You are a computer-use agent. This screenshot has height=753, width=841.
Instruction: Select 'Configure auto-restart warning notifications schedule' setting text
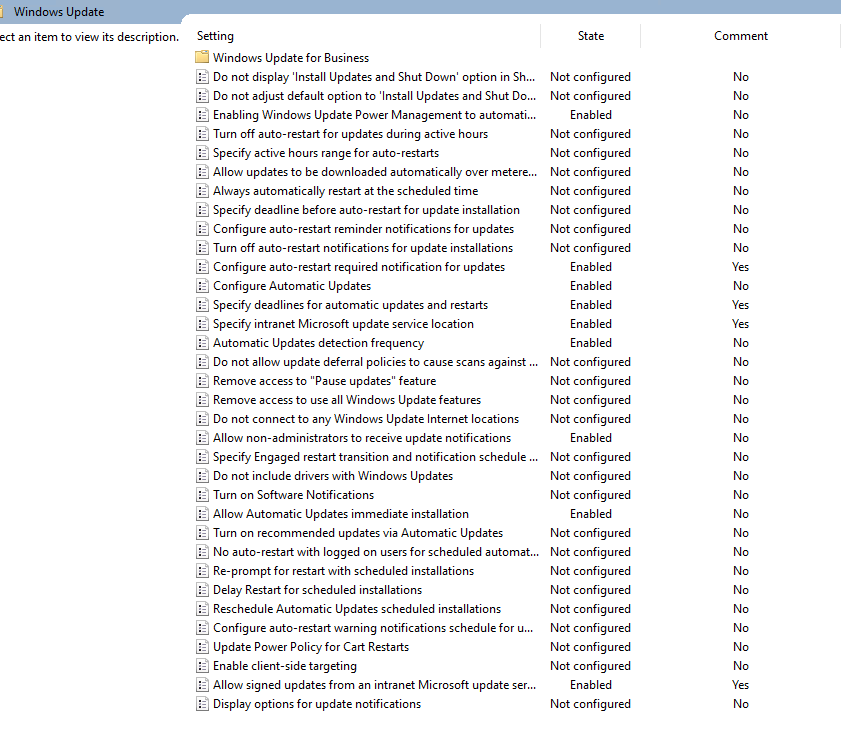point(373,628)
